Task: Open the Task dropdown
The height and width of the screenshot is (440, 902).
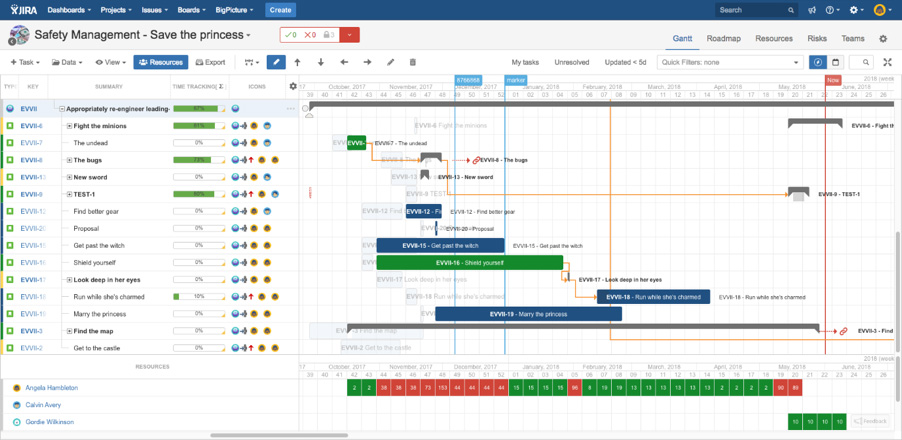Action: tap(25, 62)
